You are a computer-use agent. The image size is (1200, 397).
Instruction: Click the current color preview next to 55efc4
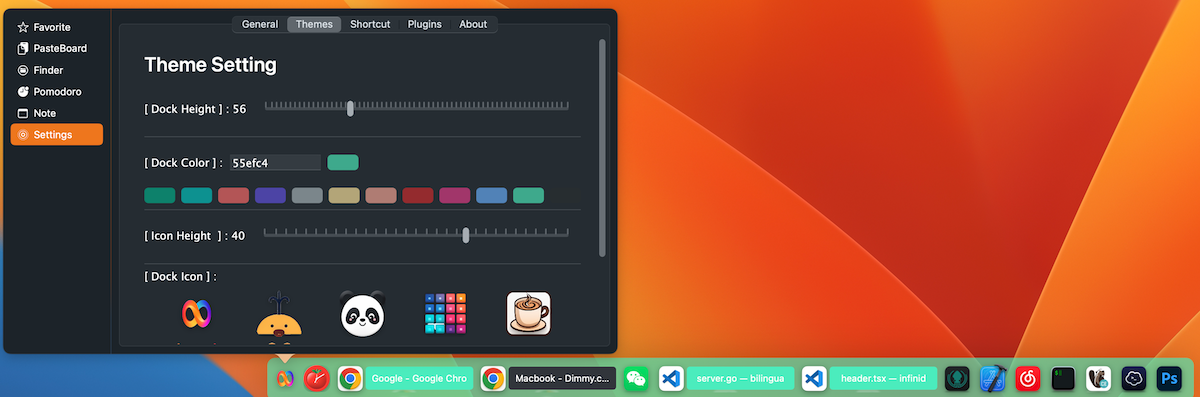click(343, 162)
